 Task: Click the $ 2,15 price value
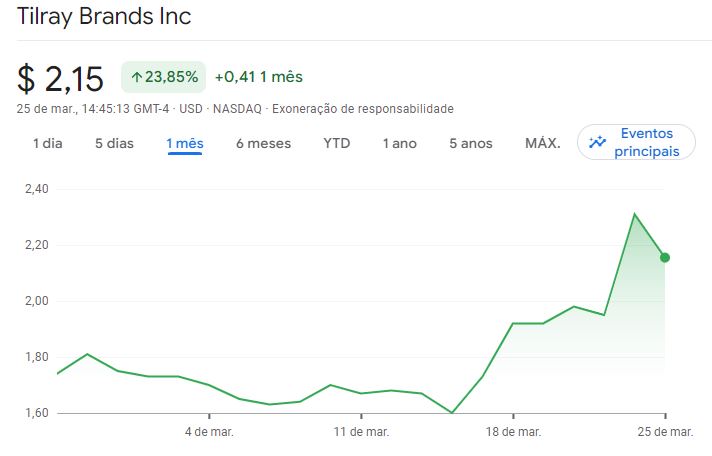(60, 78)
